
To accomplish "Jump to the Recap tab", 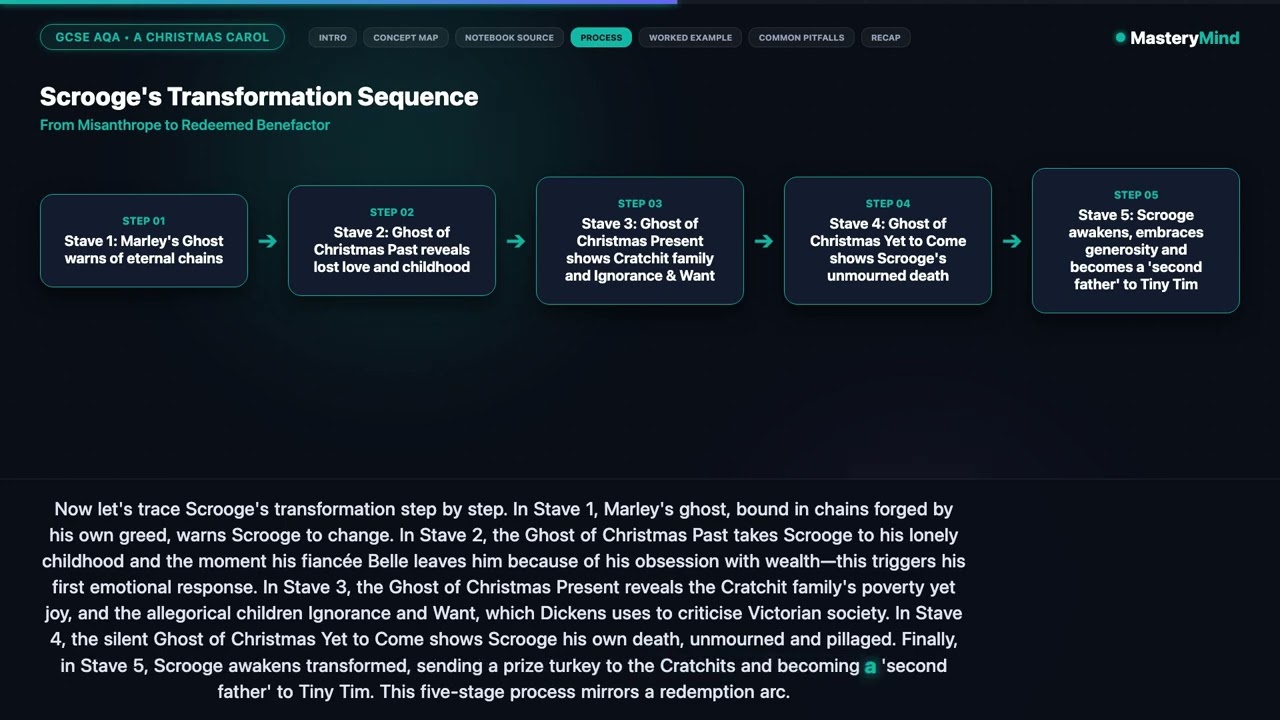I will (x=885, y=37).
